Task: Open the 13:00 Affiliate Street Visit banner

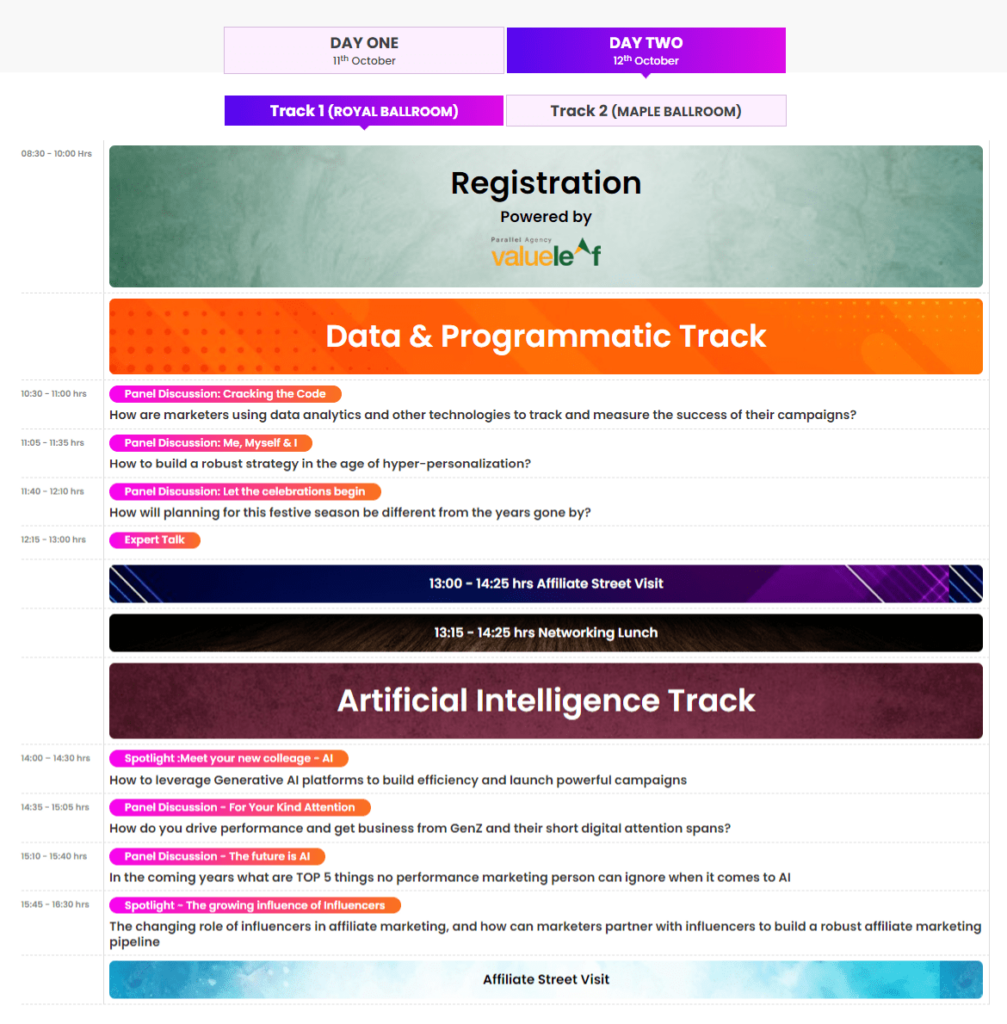Action: [546, 584]
